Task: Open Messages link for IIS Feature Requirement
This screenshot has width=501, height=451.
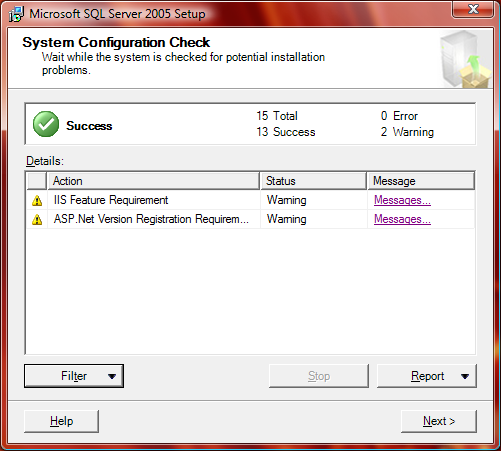Action: [x=402, y=200]
